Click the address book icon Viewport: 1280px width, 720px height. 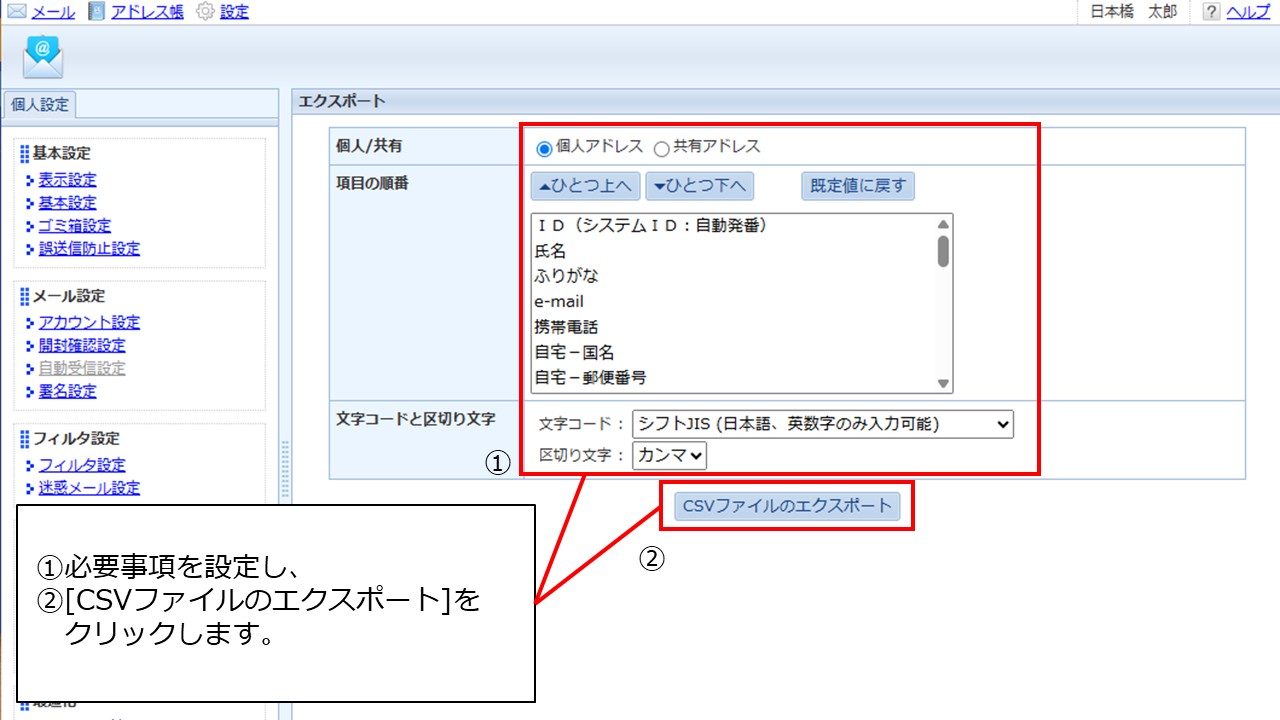96,12
